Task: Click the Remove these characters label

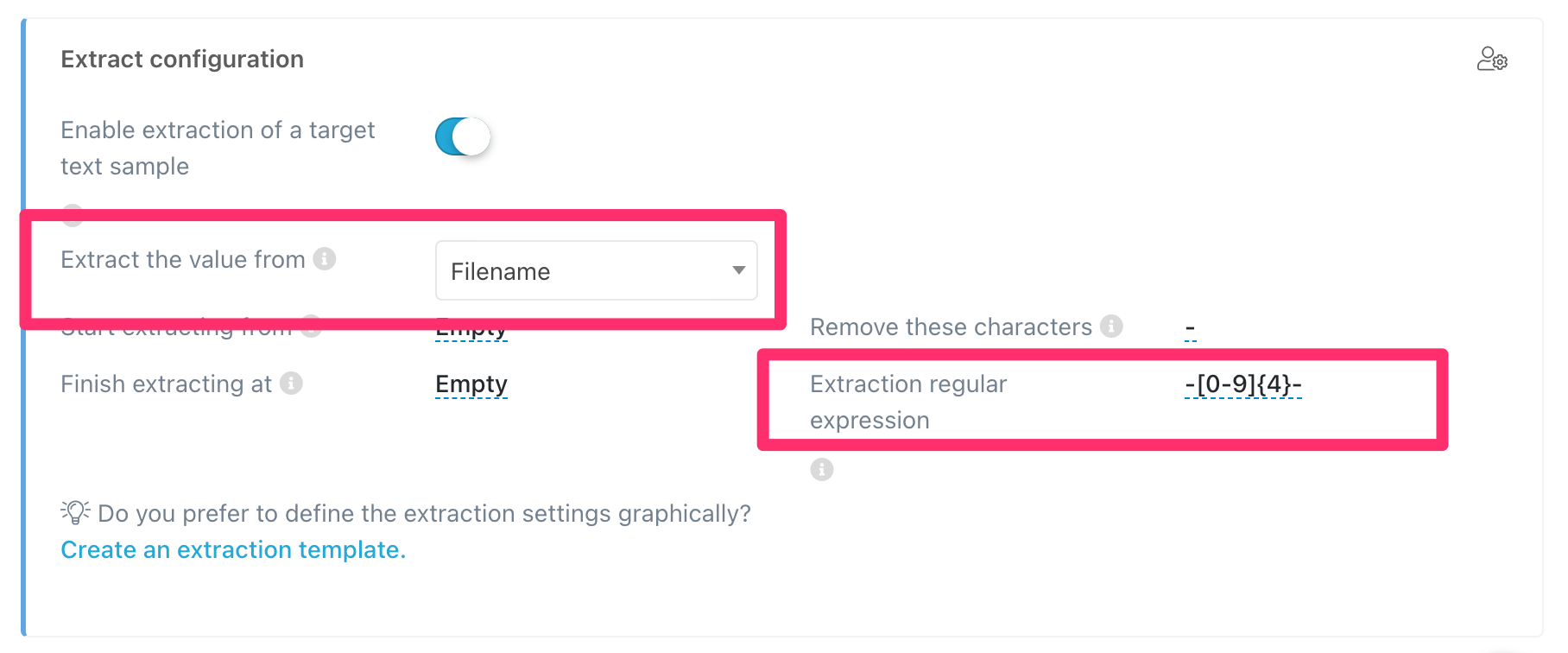Action: tap(951, 326)
